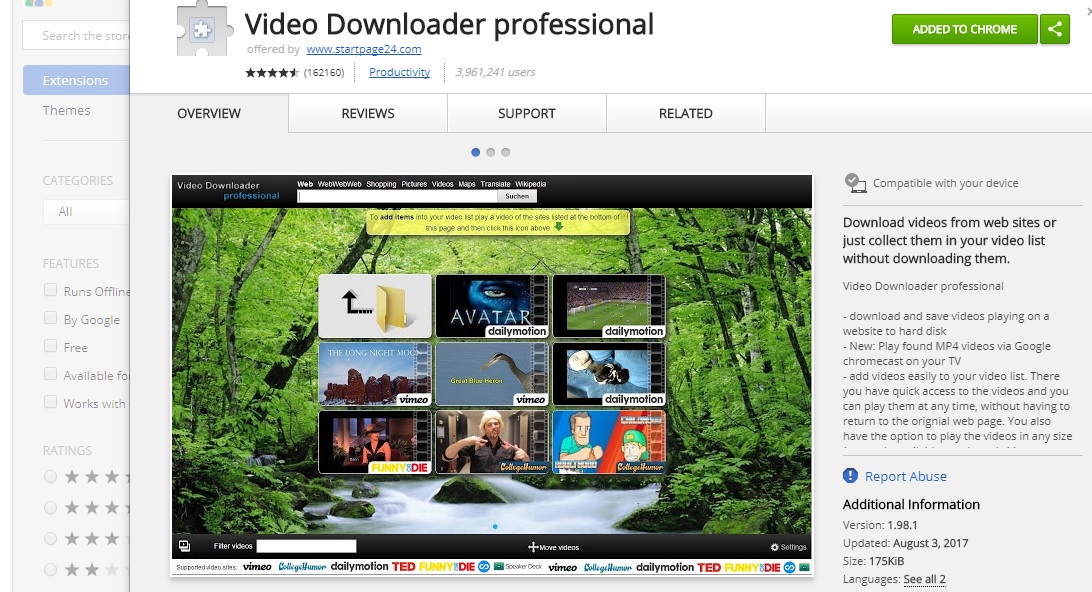Select the third star-rating radio button
The height and width of the screenshot is (592, 1092).
[x=50, y=538]
